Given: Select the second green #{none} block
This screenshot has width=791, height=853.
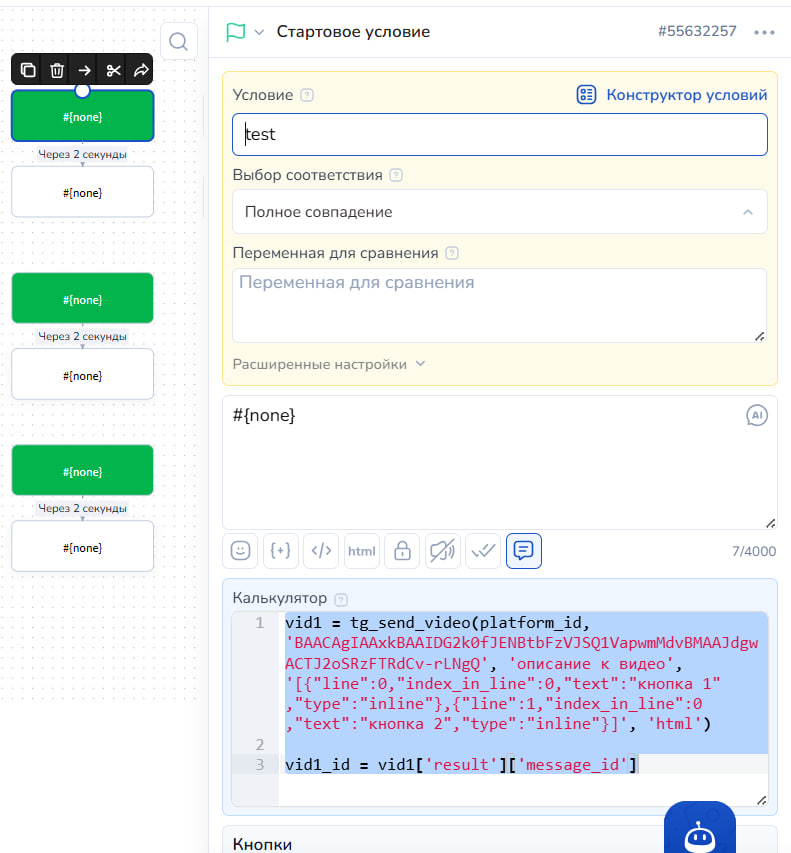Looking at the screenshot, I should click(82, 298).
